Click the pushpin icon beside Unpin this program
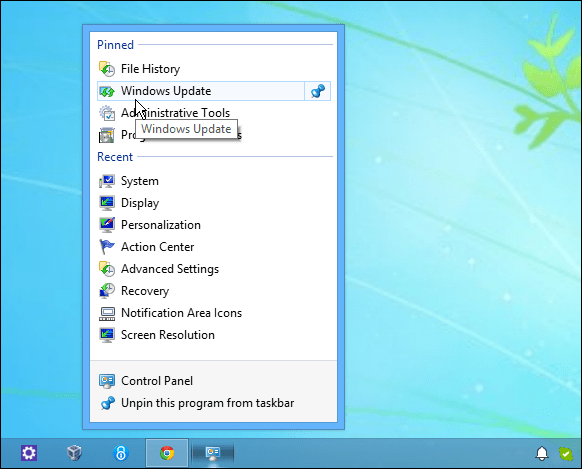Image resolution: width=582 pixels, height=469 pixels. pos(108,403)
